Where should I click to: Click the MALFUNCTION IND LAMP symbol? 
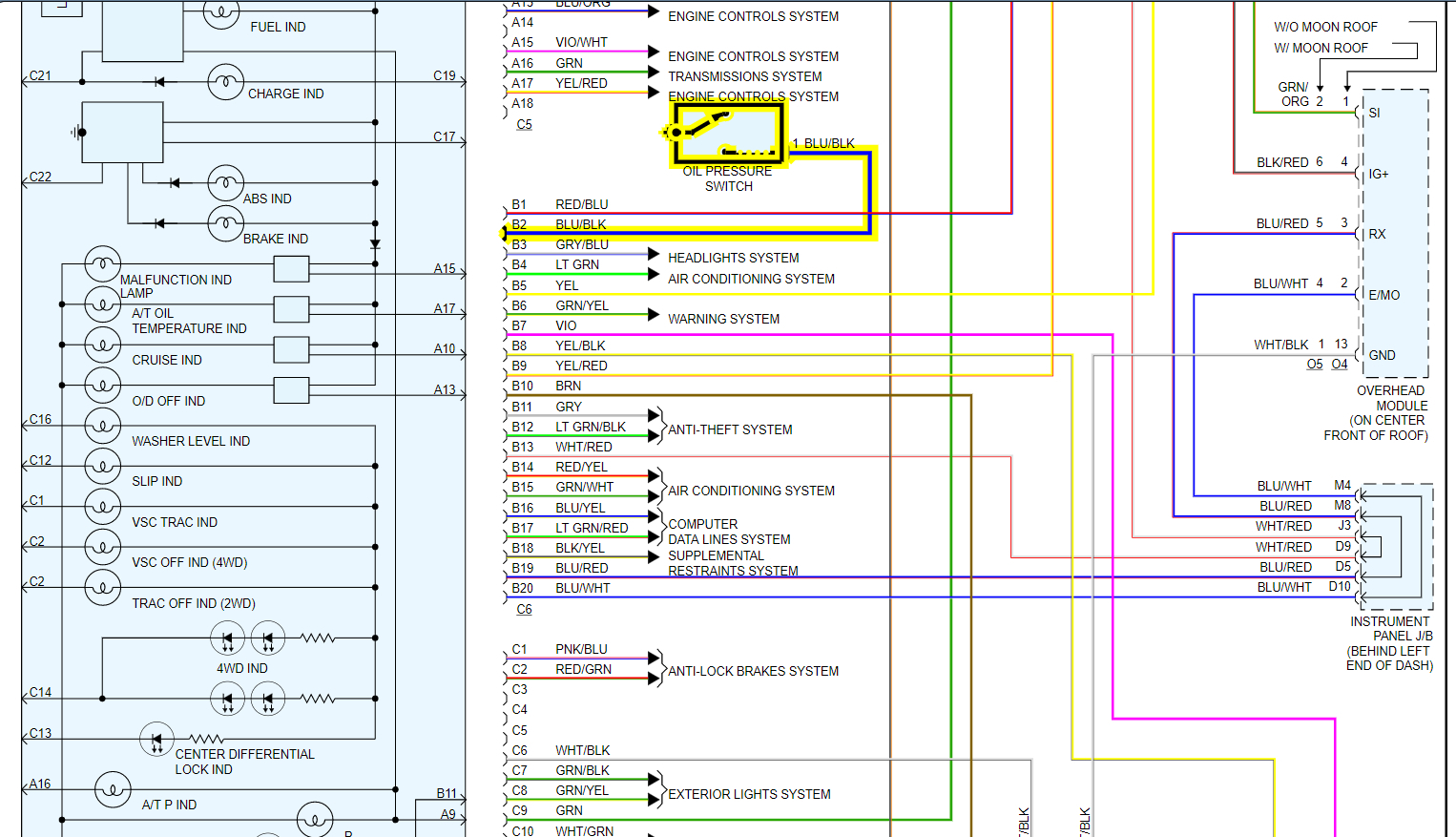pos(103,263)
